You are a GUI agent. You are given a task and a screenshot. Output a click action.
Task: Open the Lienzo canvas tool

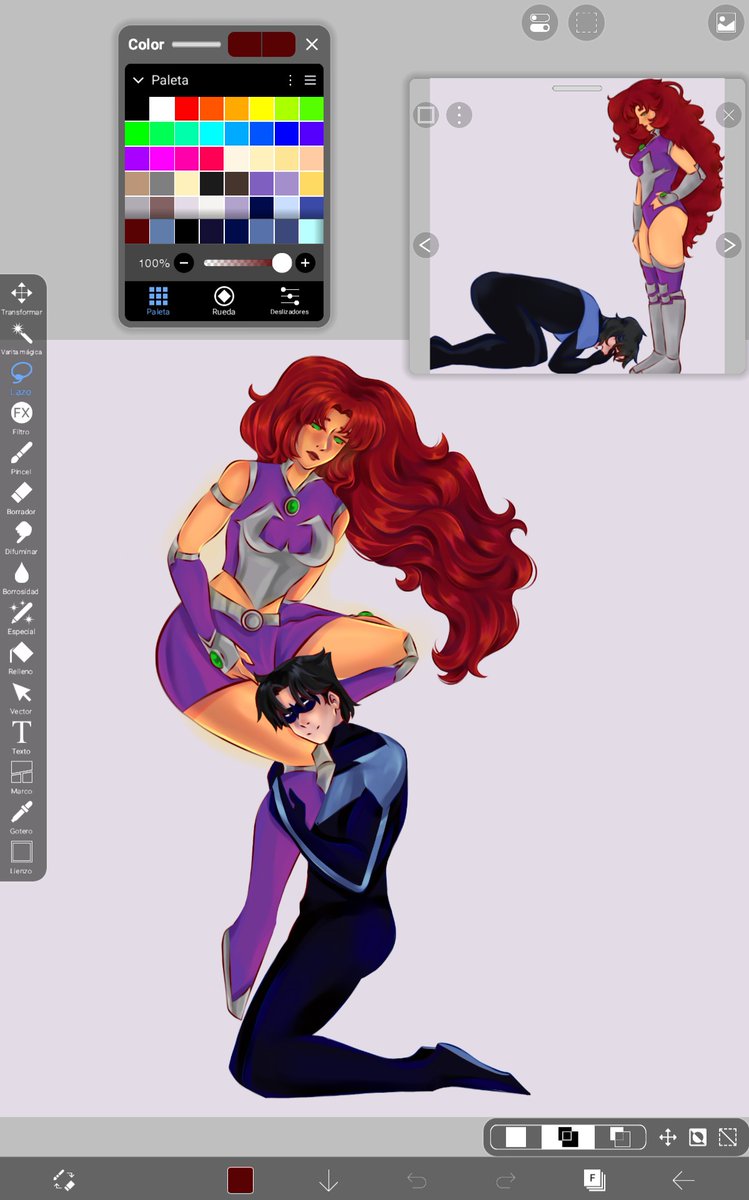point(21,858)
